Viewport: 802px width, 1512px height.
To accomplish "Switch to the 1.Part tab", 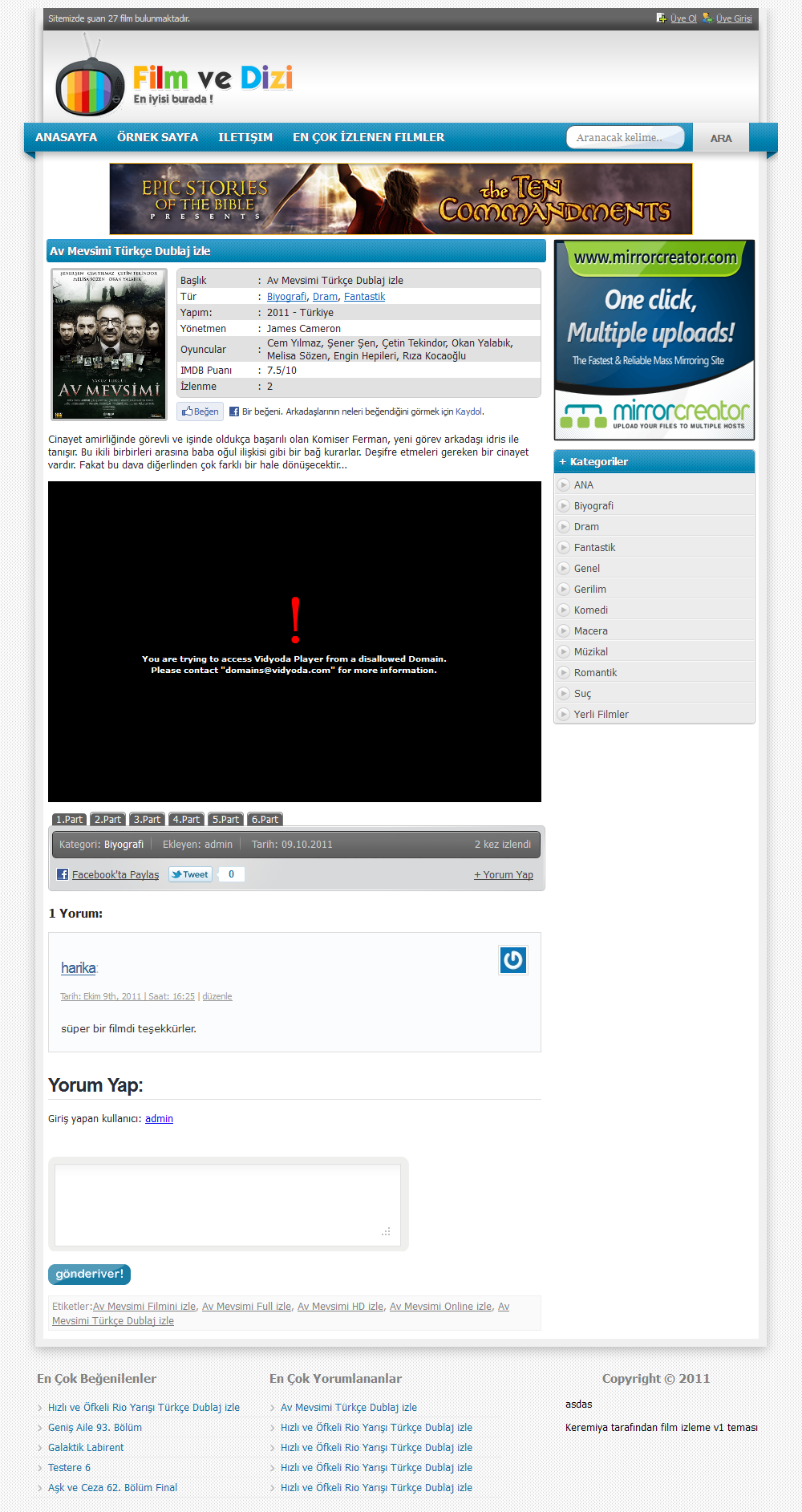I will tap(69, 819).
